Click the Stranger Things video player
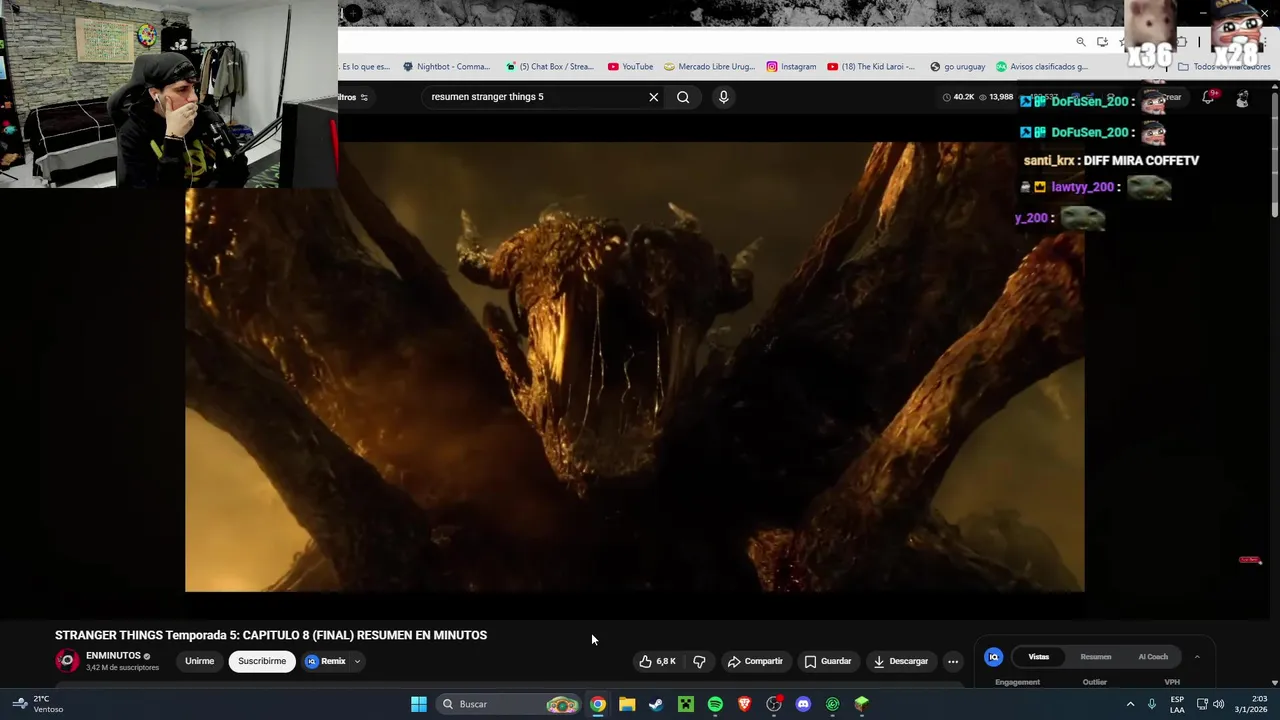 click(x=634, y=367)
